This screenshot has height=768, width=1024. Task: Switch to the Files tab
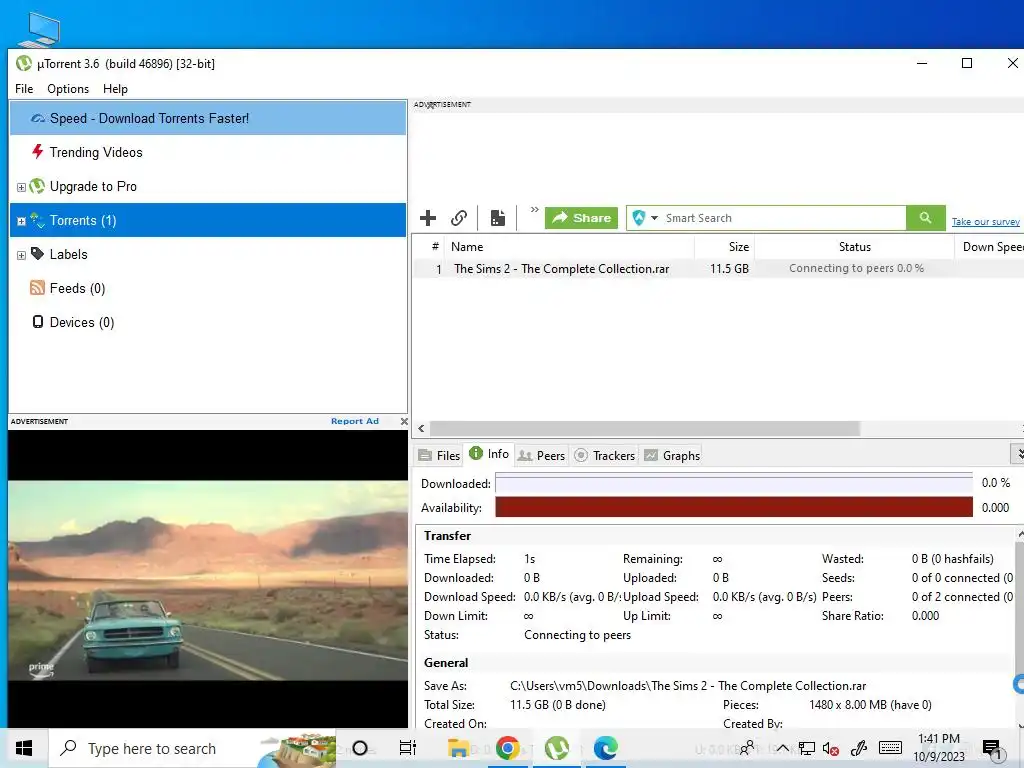440,455
